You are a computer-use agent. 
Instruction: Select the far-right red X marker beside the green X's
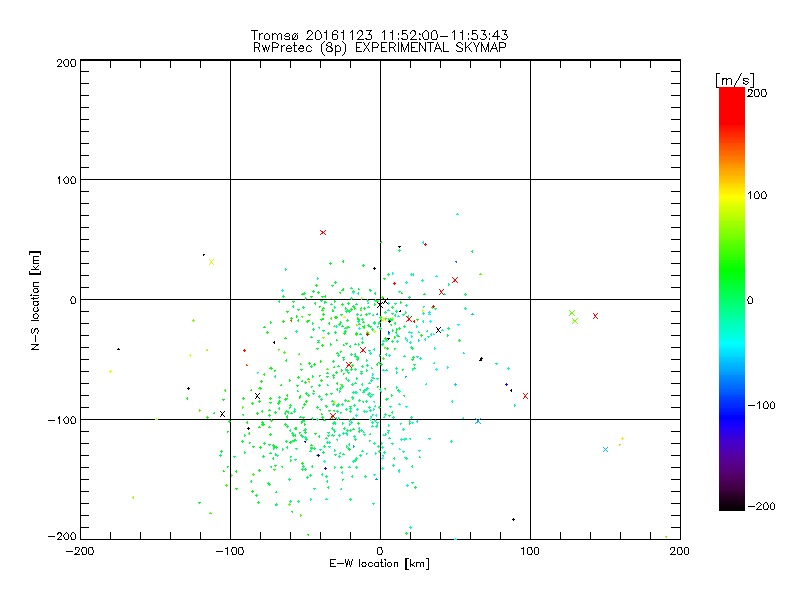coord(595,316)
